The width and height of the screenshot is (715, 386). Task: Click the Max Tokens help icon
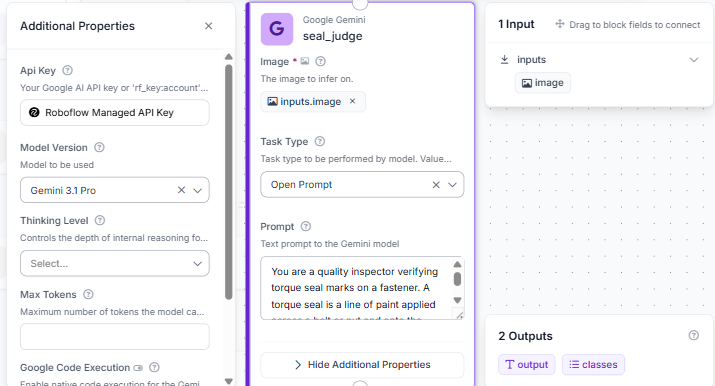[88, 294]
